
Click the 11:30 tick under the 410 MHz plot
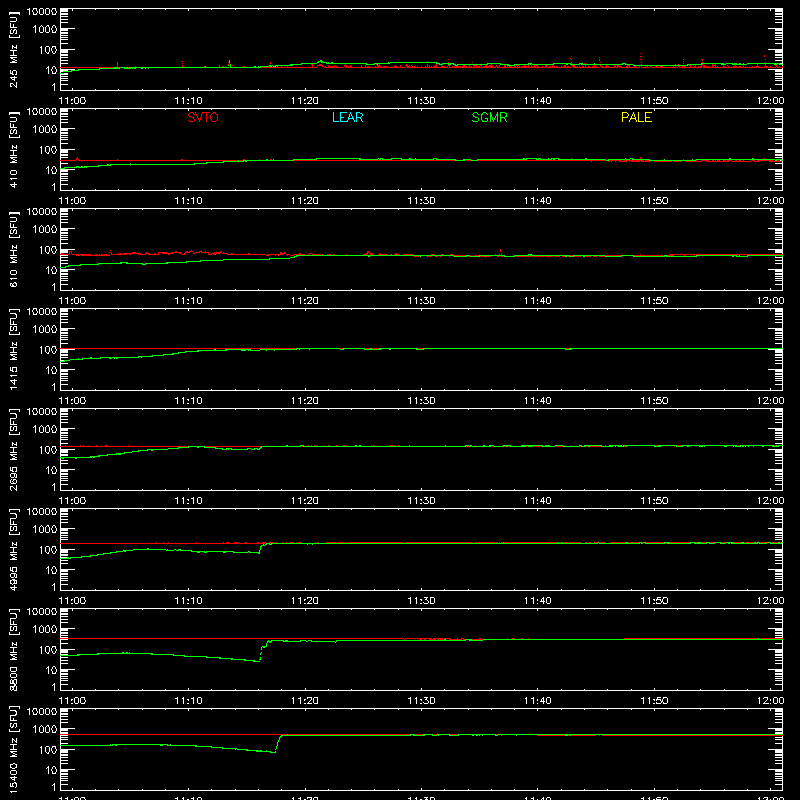421,201
